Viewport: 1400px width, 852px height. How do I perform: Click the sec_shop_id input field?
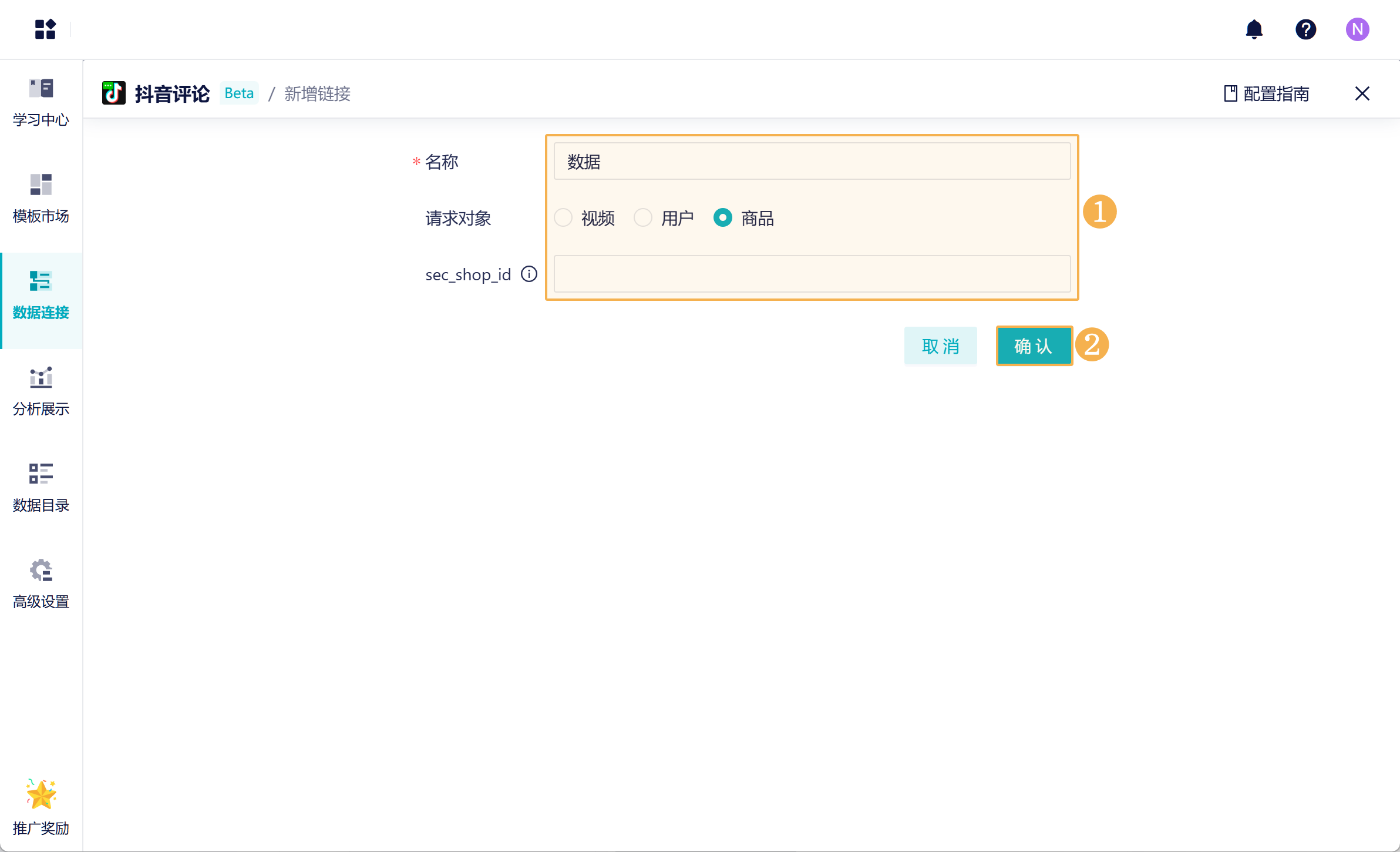[812, 274]
